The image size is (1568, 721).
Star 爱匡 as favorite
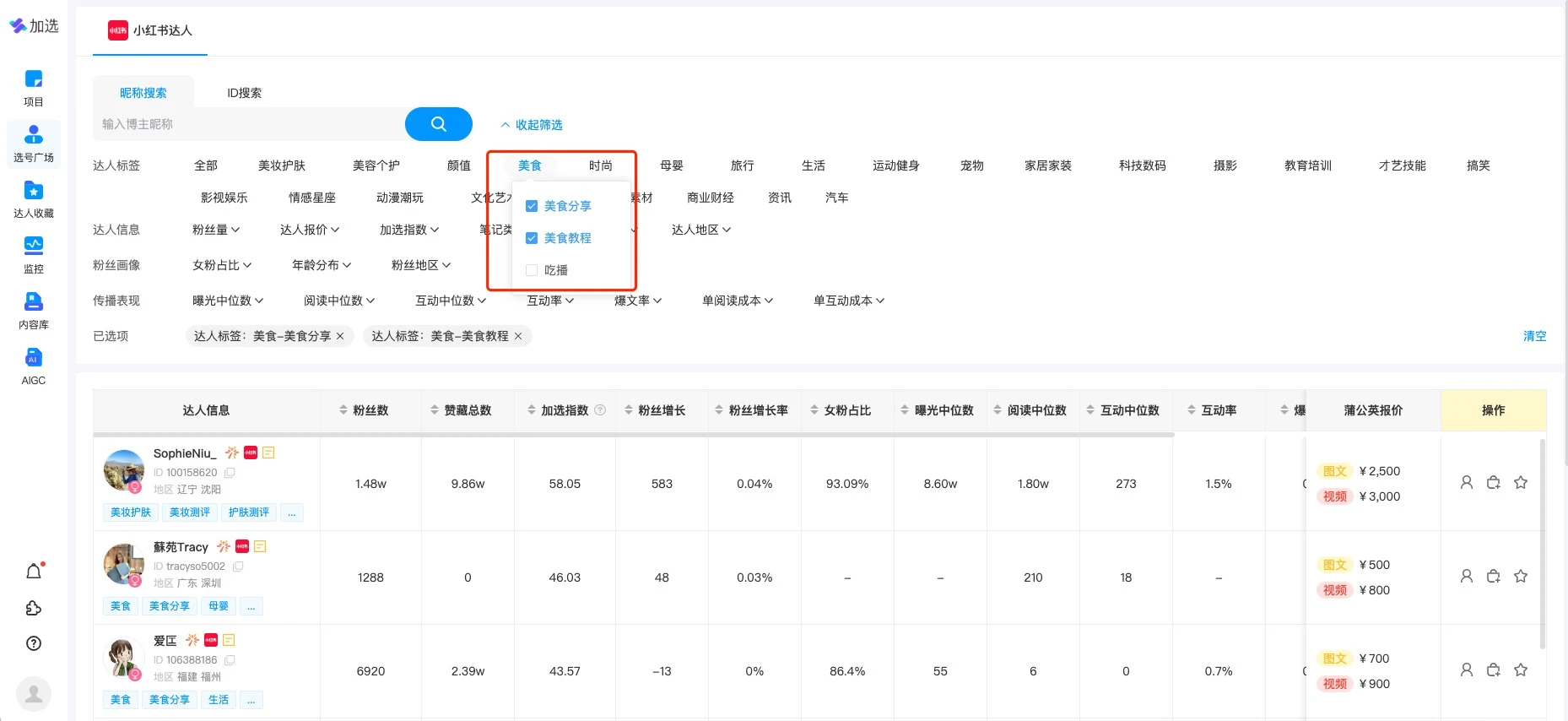(1521, 669)
